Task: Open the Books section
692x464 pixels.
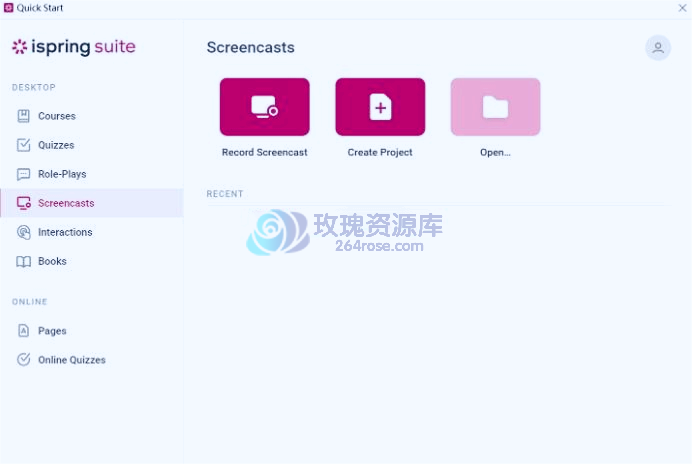Action: point(91,261)
